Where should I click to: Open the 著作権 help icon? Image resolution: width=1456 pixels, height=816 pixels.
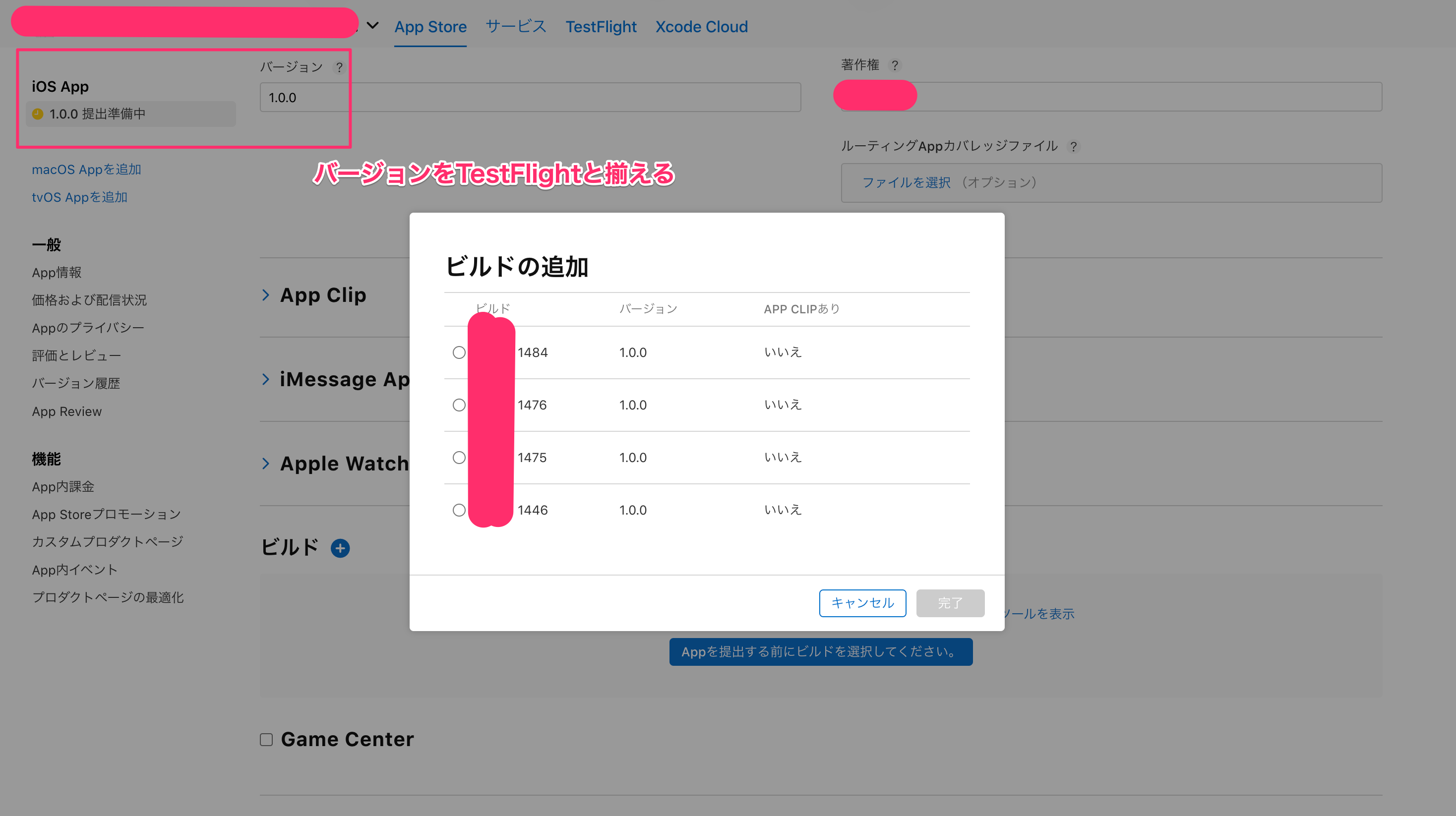895,65
